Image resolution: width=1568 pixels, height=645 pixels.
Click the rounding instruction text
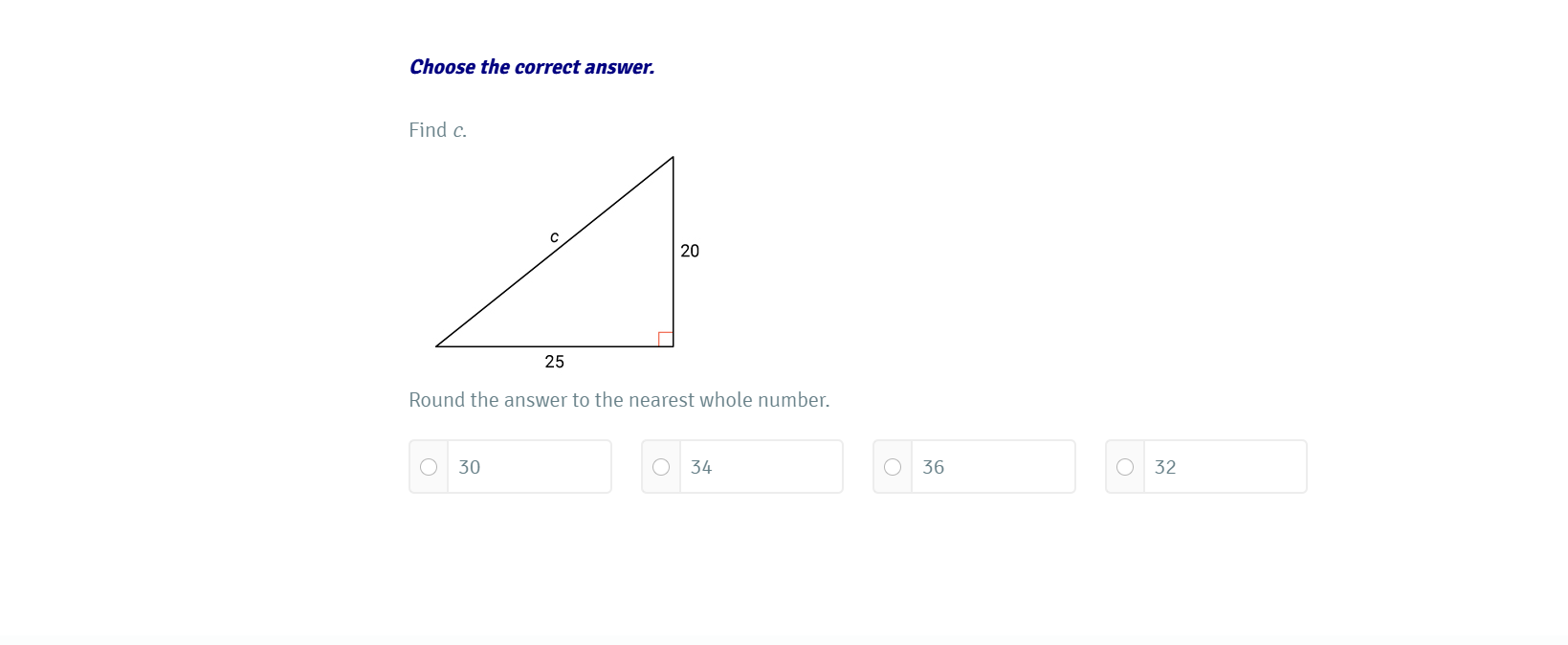[619, 400]
